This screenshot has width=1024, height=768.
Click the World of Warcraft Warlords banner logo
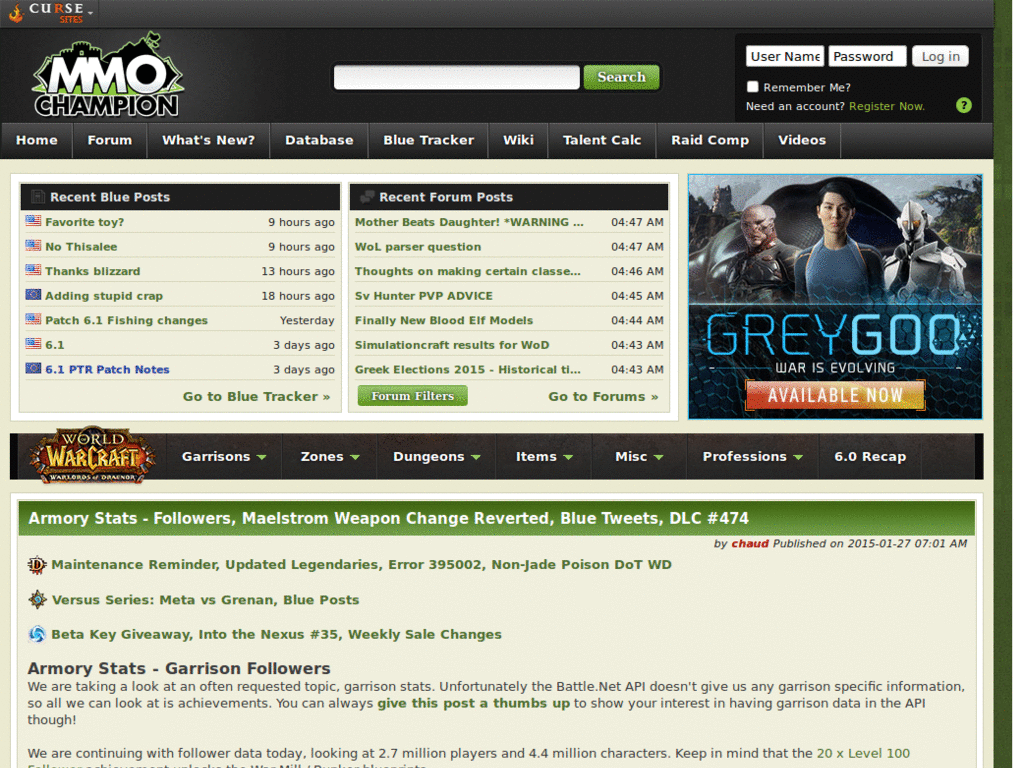coord(92,456)
